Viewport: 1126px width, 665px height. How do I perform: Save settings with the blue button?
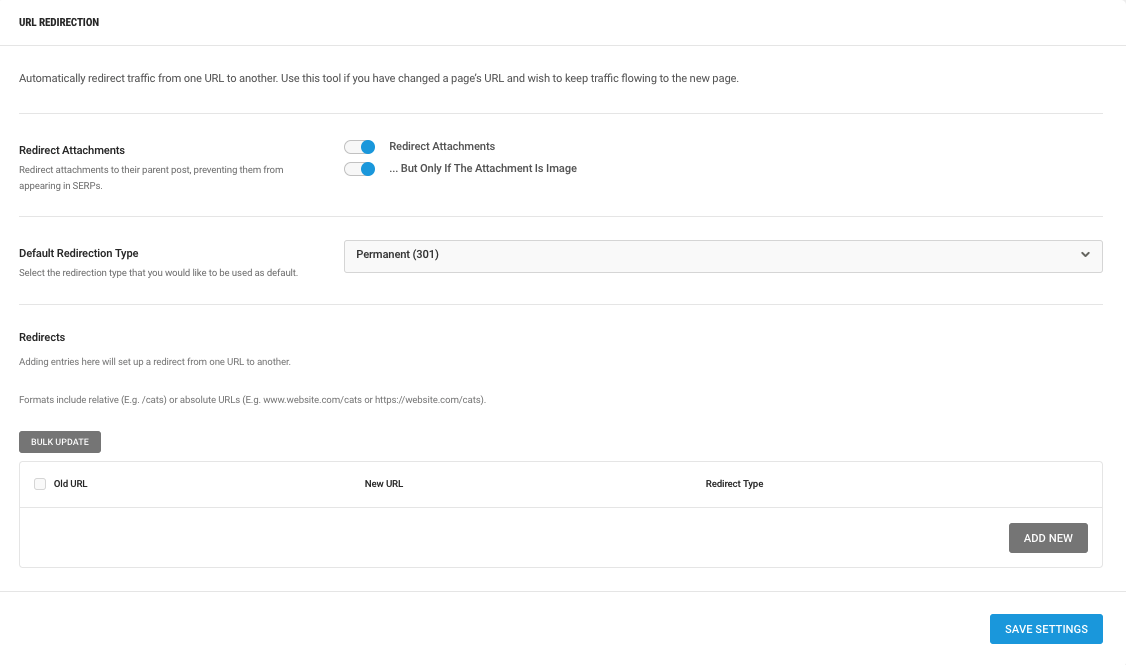[x=1046, y=629]
